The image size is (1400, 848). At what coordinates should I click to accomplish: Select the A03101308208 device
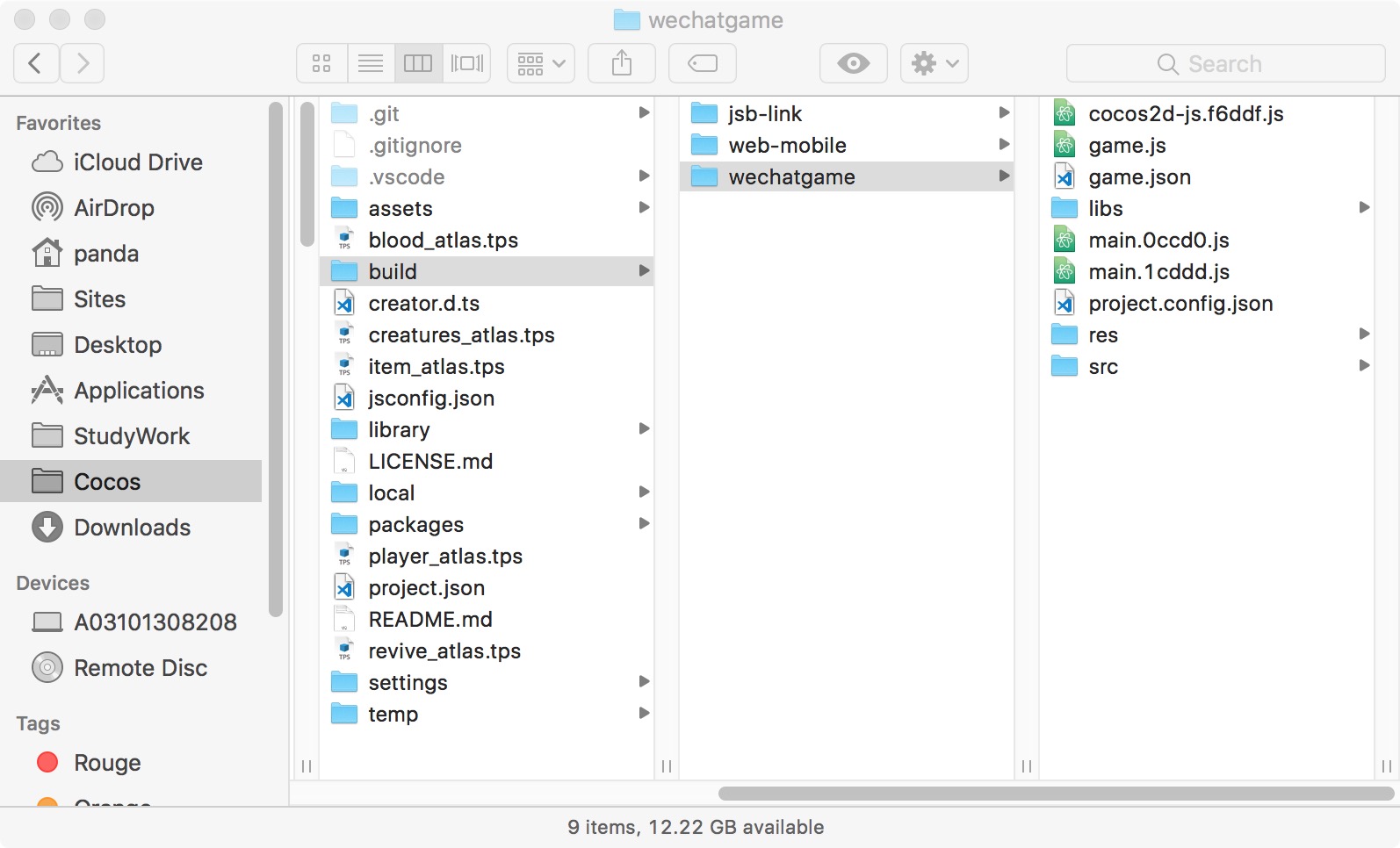[x=132, y=622]
